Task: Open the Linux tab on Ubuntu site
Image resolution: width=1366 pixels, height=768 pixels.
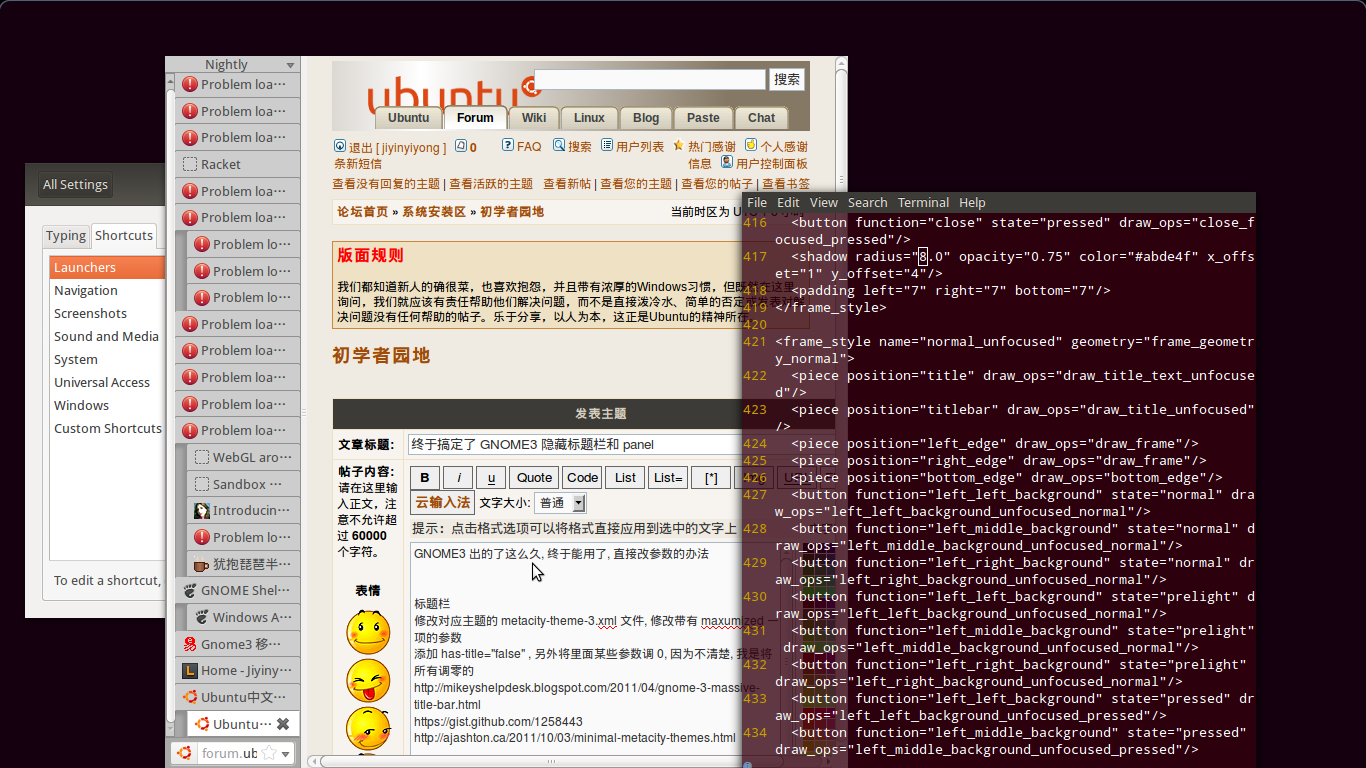Action: 589,118
